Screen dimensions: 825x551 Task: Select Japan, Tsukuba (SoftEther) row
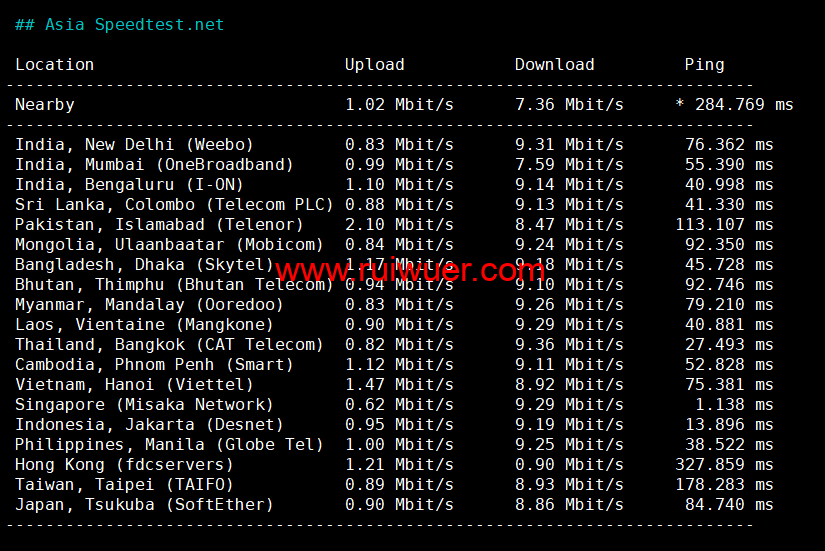(x=144, y=505)
